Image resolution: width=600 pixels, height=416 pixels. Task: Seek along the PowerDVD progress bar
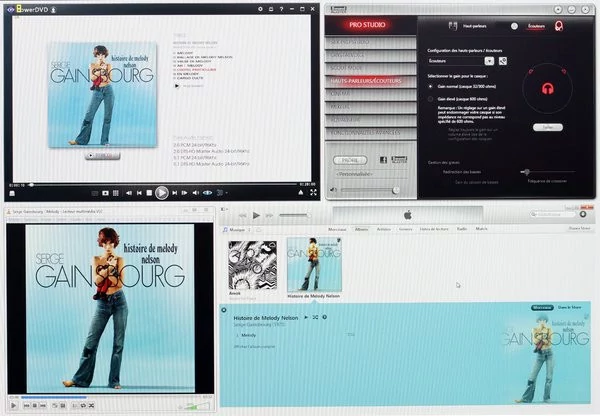[x=164, y=184]
